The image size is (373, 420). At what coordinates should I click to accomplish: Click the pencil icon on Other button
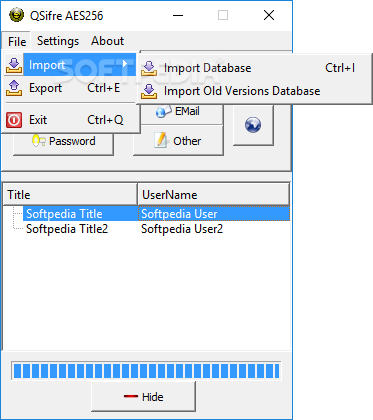161,140
